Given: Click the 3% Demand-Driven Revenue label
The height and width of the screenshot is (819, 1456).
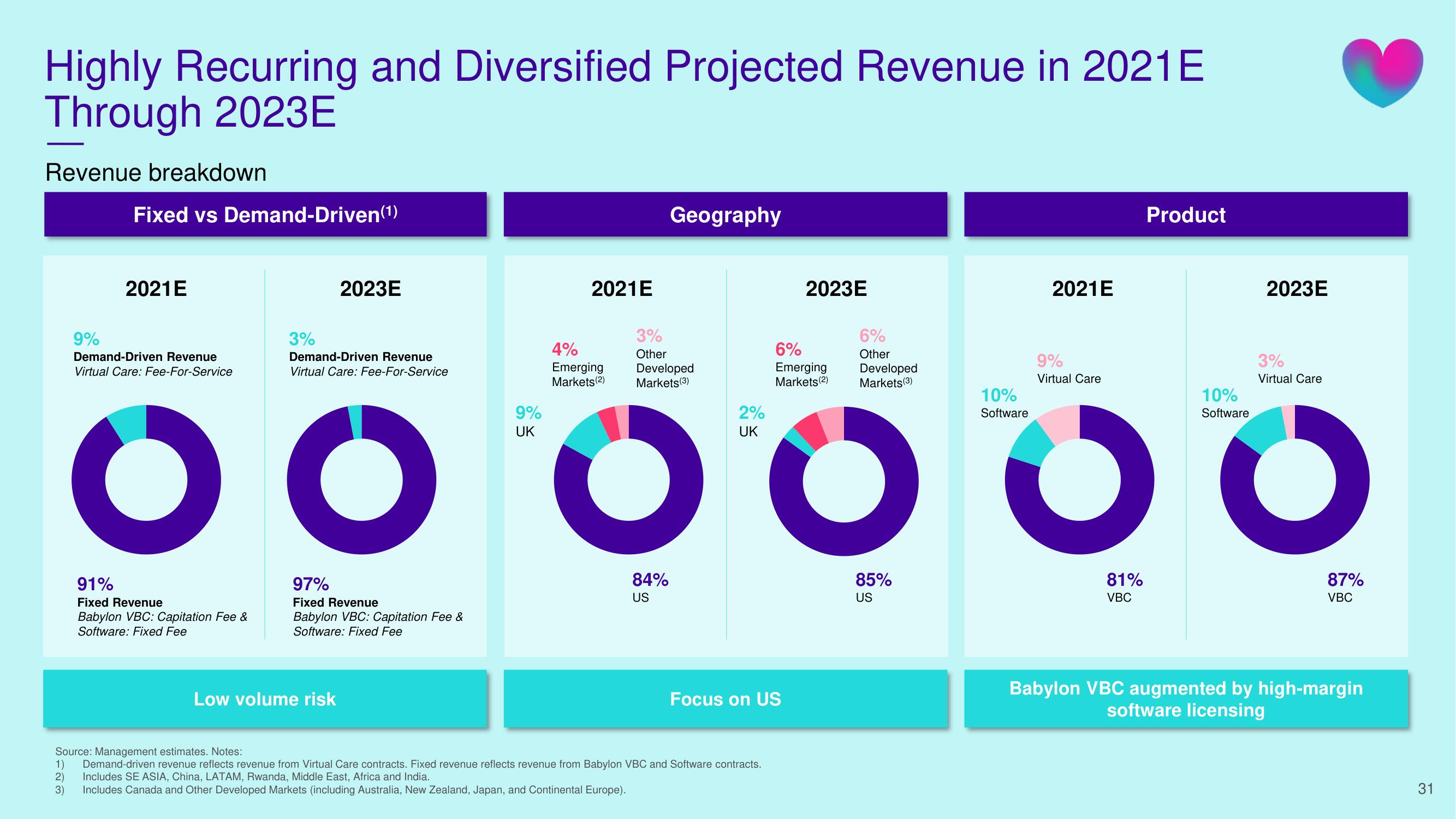Looking at the screenshot, I should [369, 354].
